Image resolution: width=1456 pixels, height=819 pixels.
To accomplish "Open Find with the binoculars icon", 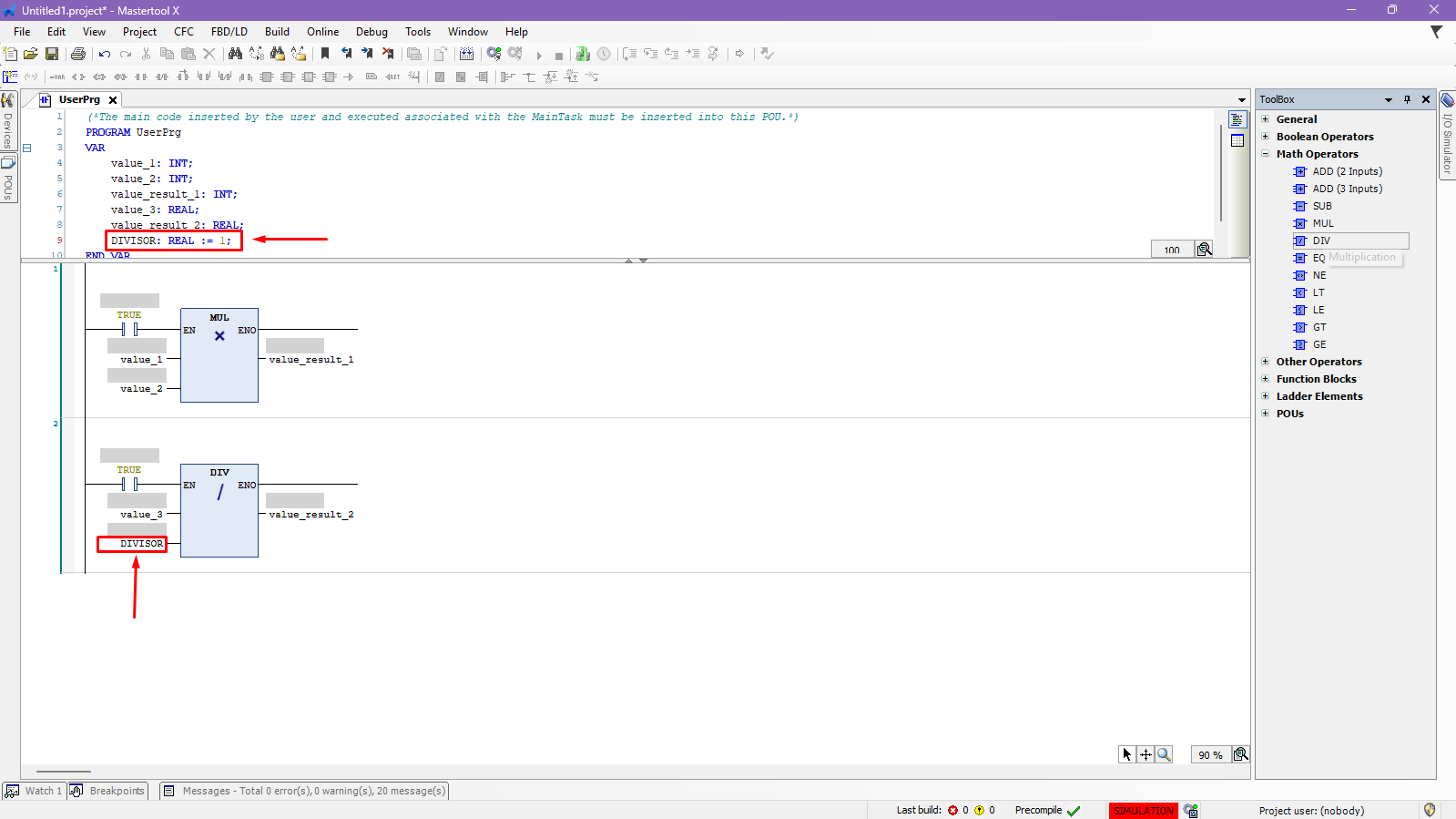I will pos(235,55).
